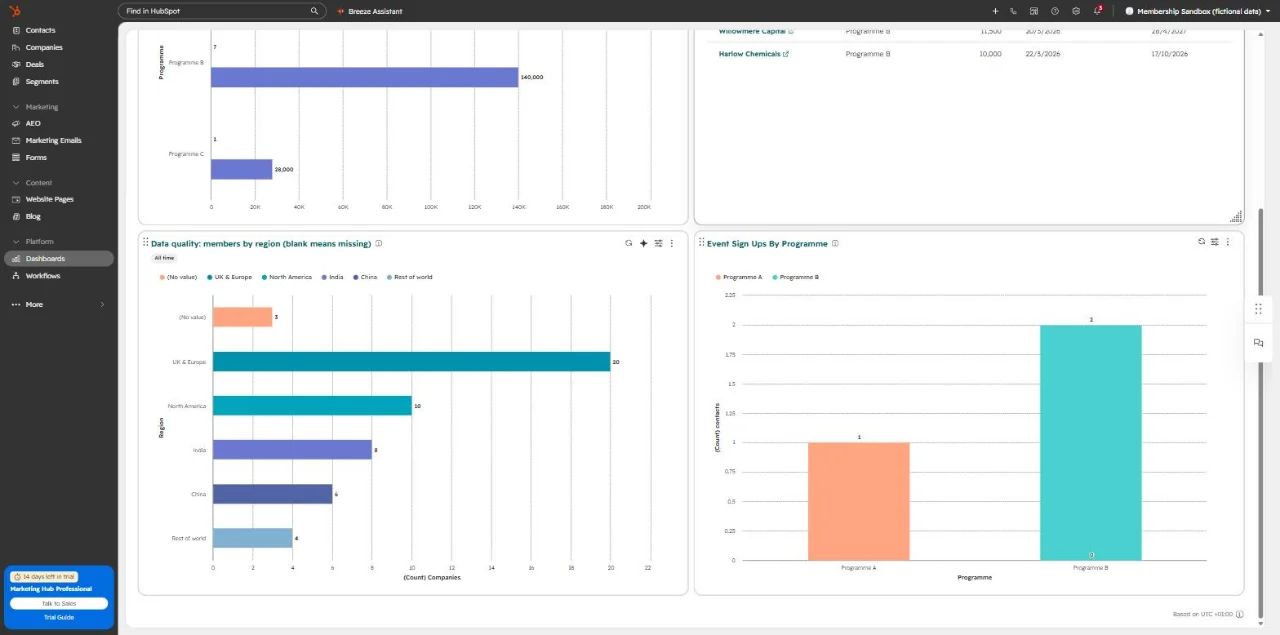Toggle Programme B legend in Event Sign Ups

tap(795, 277)
